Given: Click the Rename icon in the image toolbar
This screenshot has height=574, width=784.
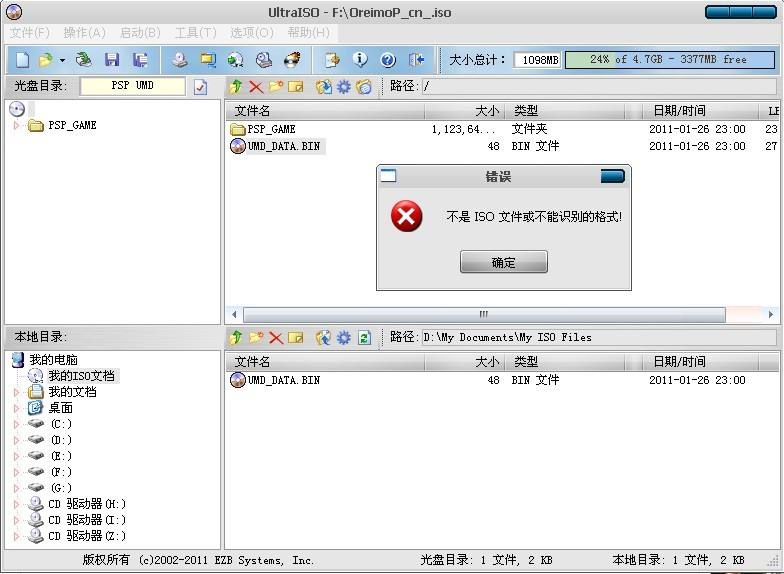Looking at the screenshot, I should tap(296, 87).
